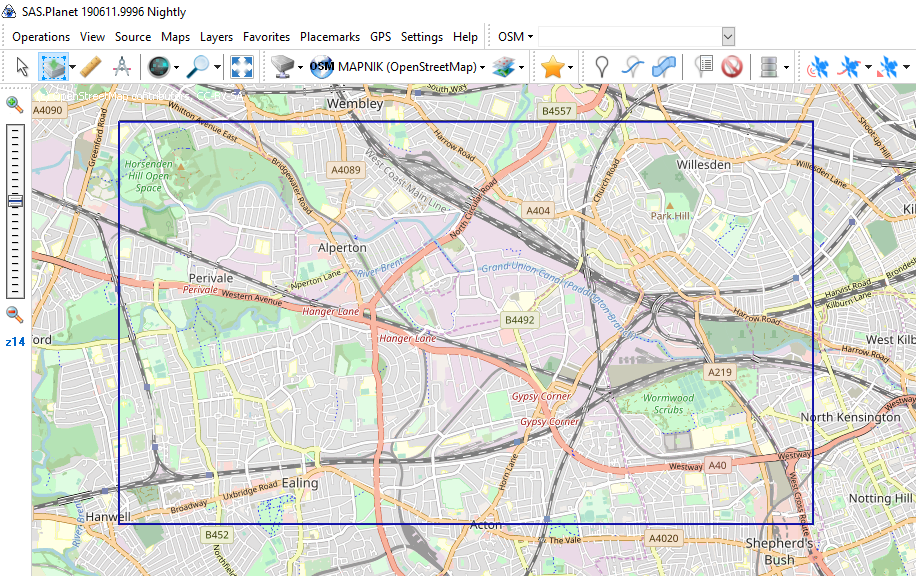This screenshot has height=576, width=916.
Task: Click the yellow star favorites icon
Action: coord(552,67)
